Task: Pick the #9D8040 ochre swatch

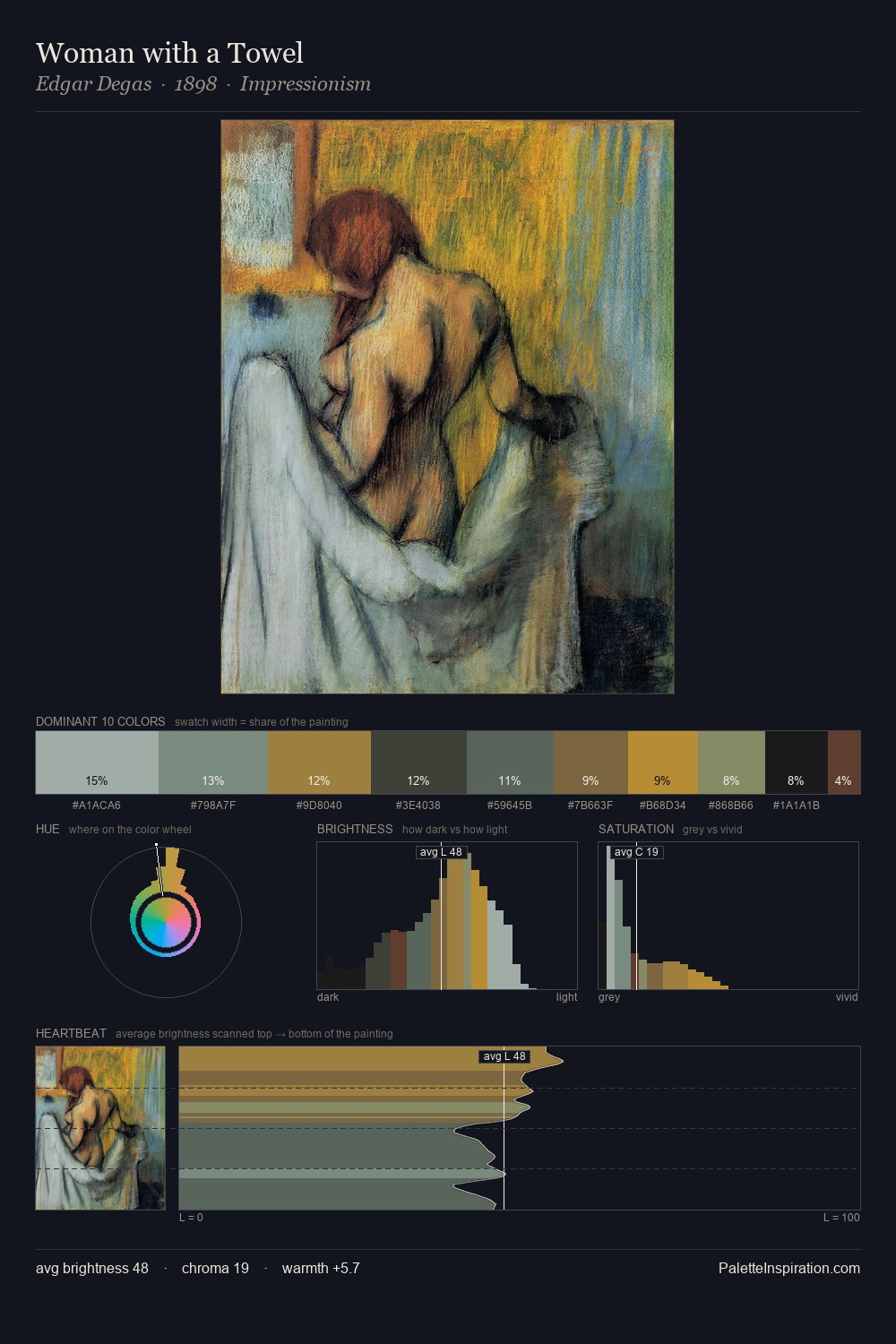Action: [319, 762]
